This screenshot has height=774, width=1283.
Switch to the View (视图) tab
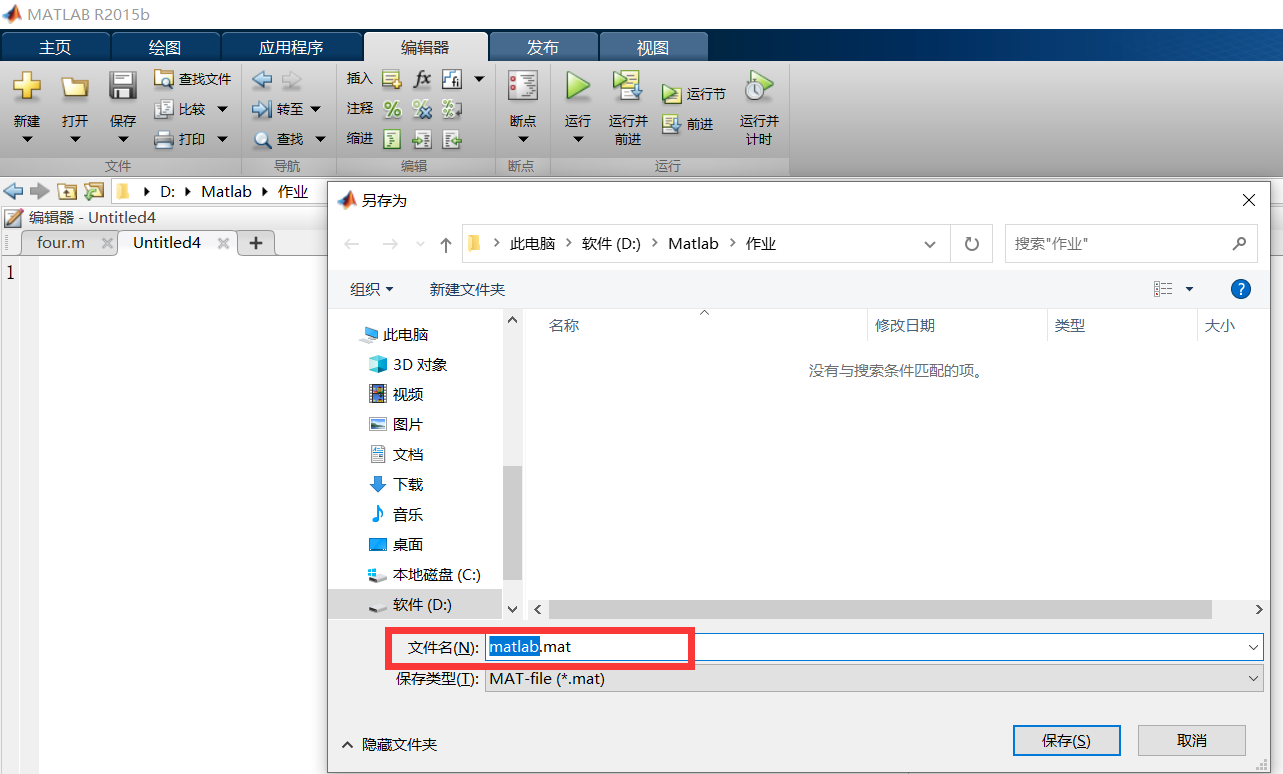[x=653, y=47]
